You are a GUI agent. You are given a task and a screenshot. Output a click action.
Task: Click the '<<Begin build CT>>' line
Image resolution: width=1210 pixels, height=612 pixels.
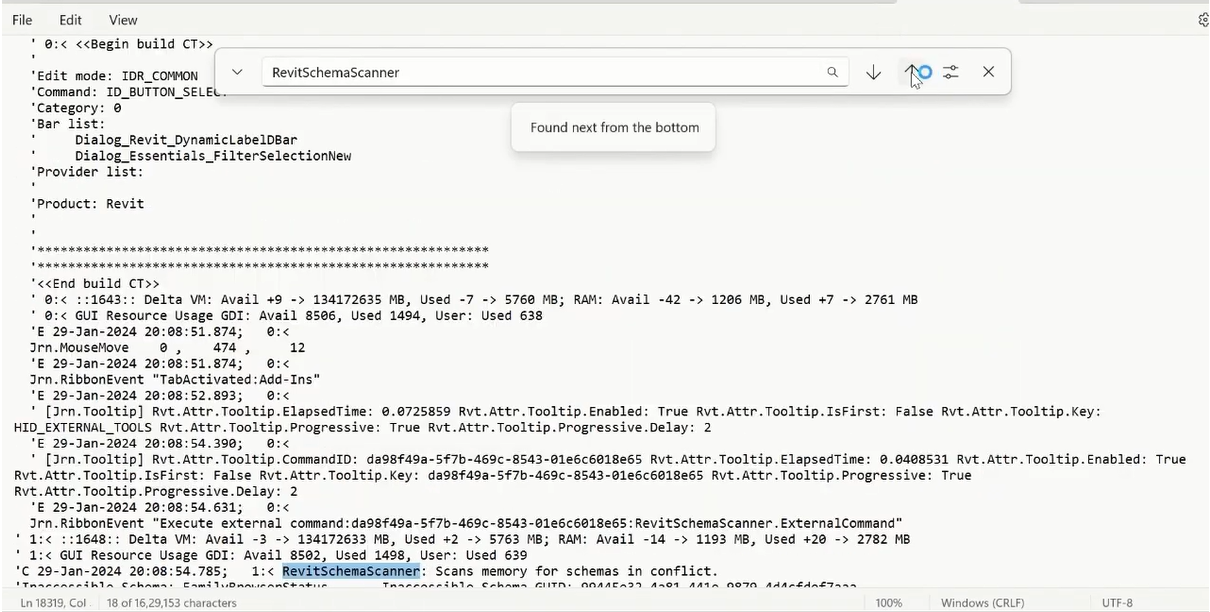tap(121, 44)
